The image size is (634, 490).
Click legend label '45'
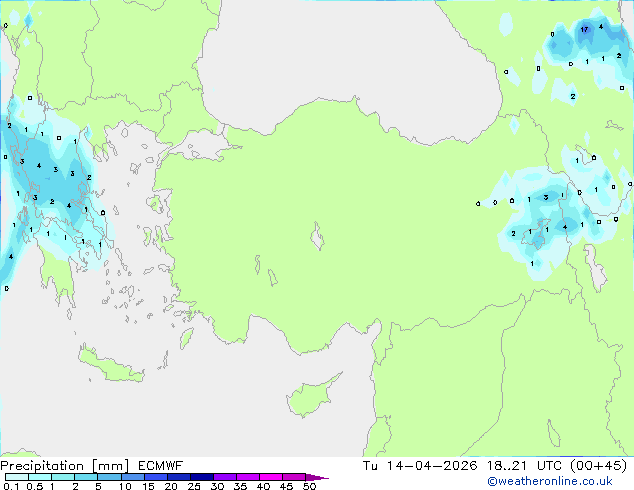(x=286, y=486)
